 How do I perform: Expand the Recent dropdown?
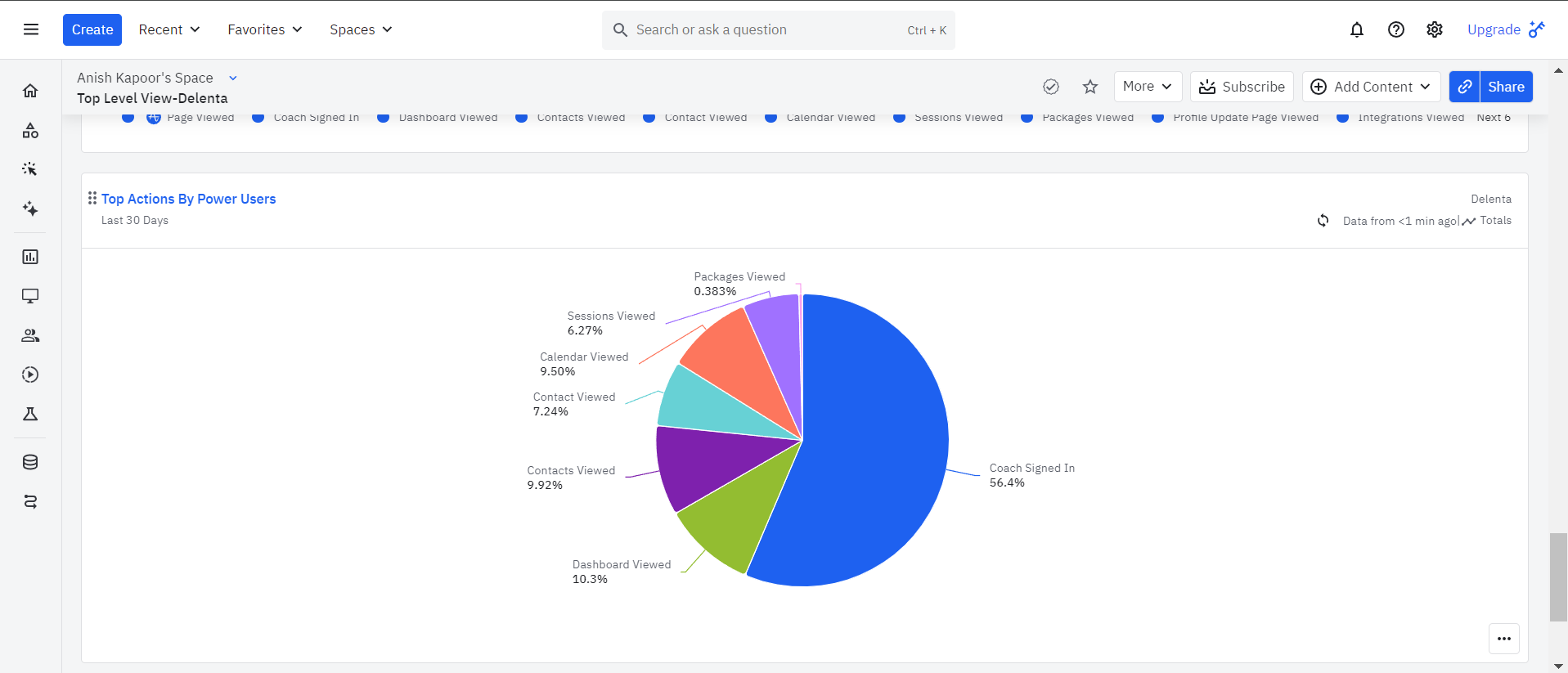(x=169, y=29)
